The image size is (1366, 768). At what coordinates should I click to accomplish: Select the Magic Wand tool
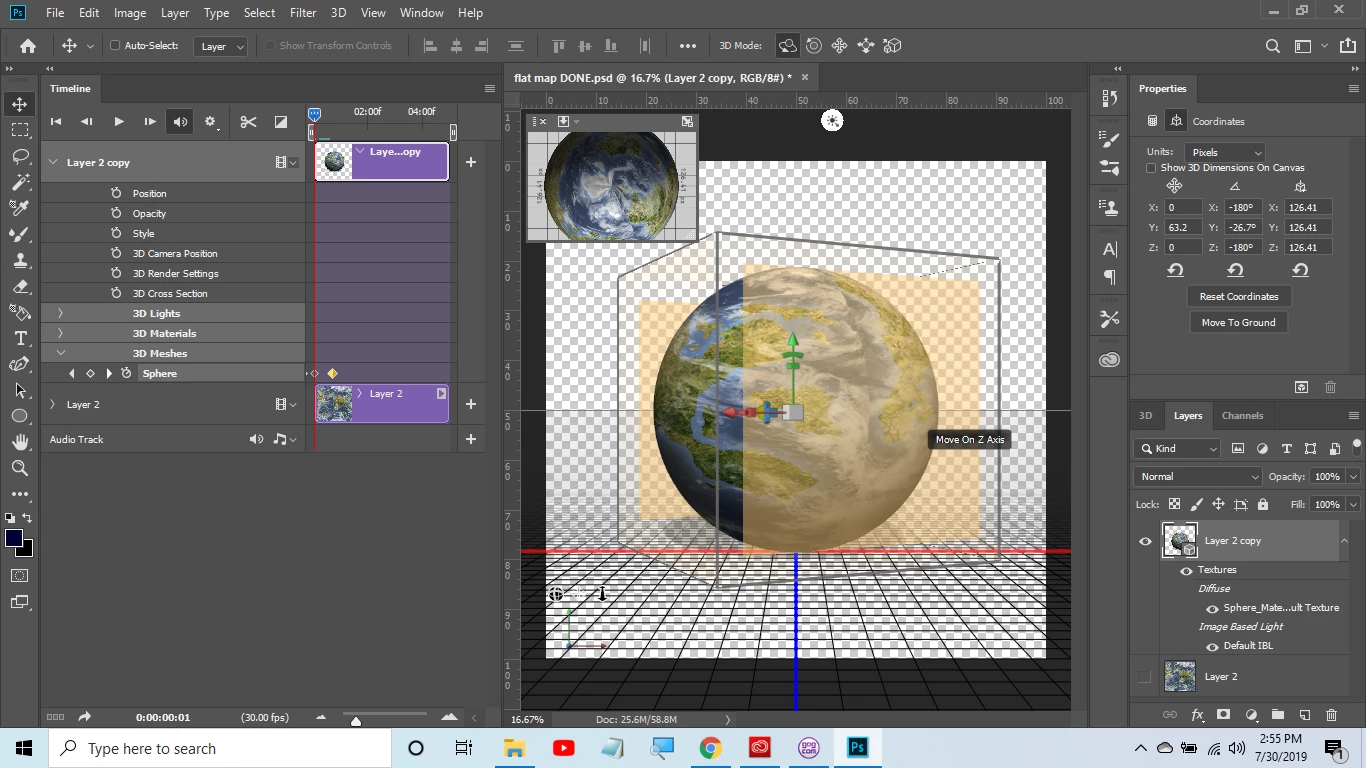[x=20, y=182]
